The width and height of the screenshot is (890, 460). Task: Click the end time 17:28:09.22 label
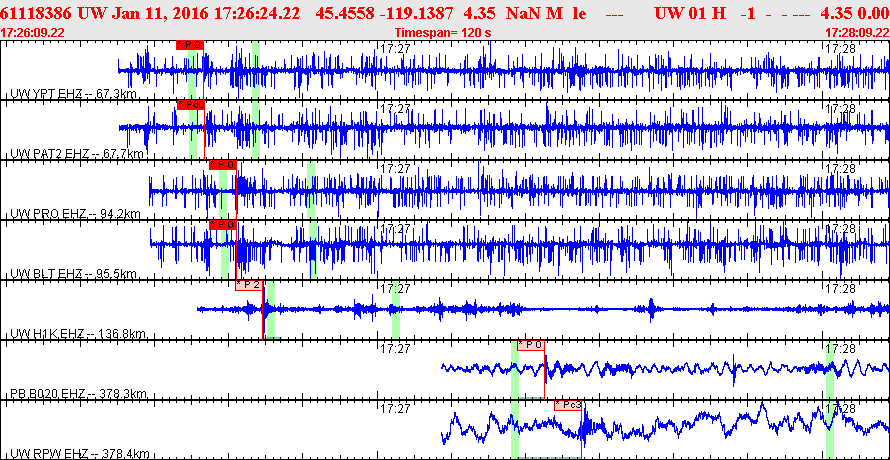pyautogui.click(x=857, y=32)
